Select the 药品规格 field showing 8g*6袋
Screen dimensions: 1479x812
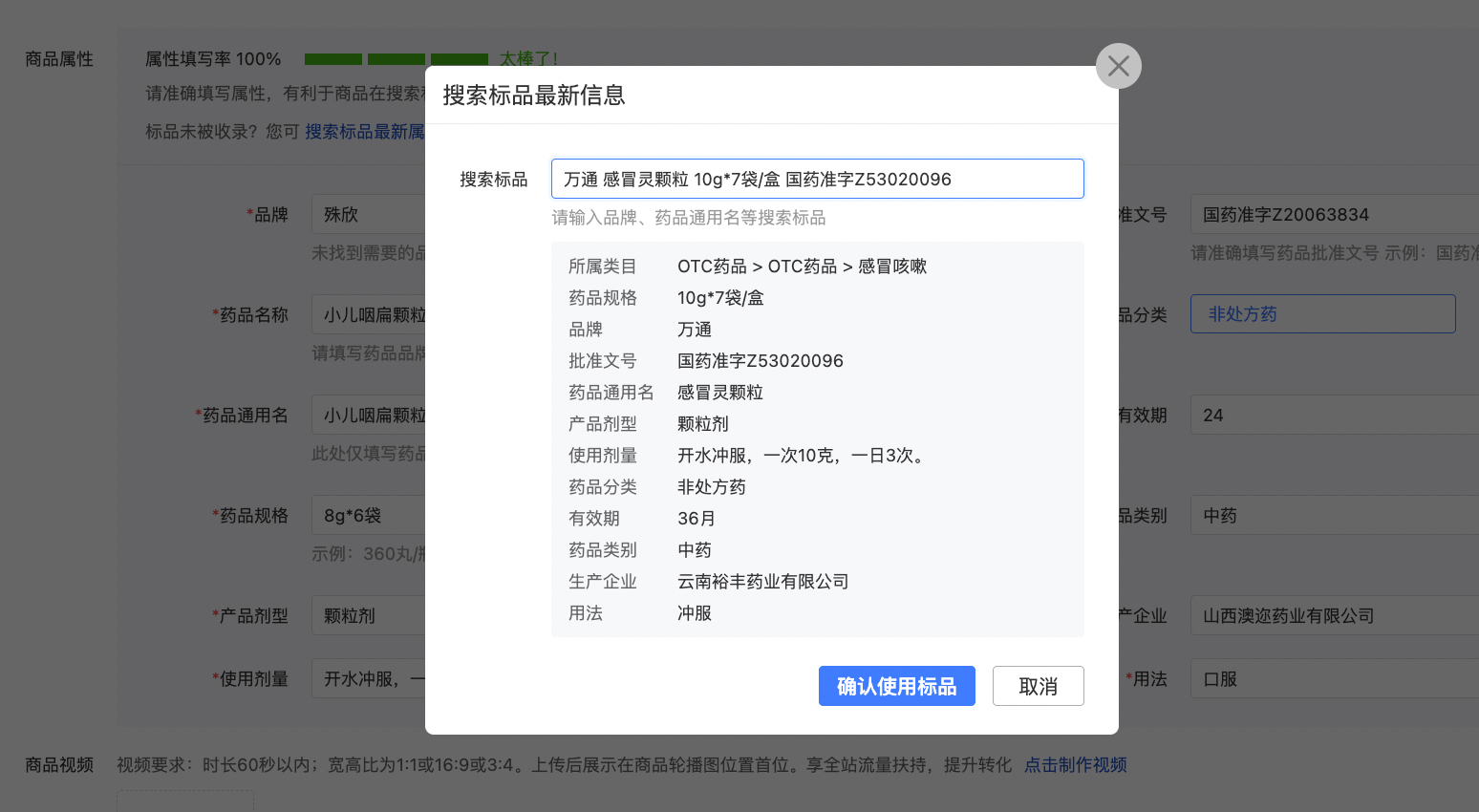[x=369, y=515]
